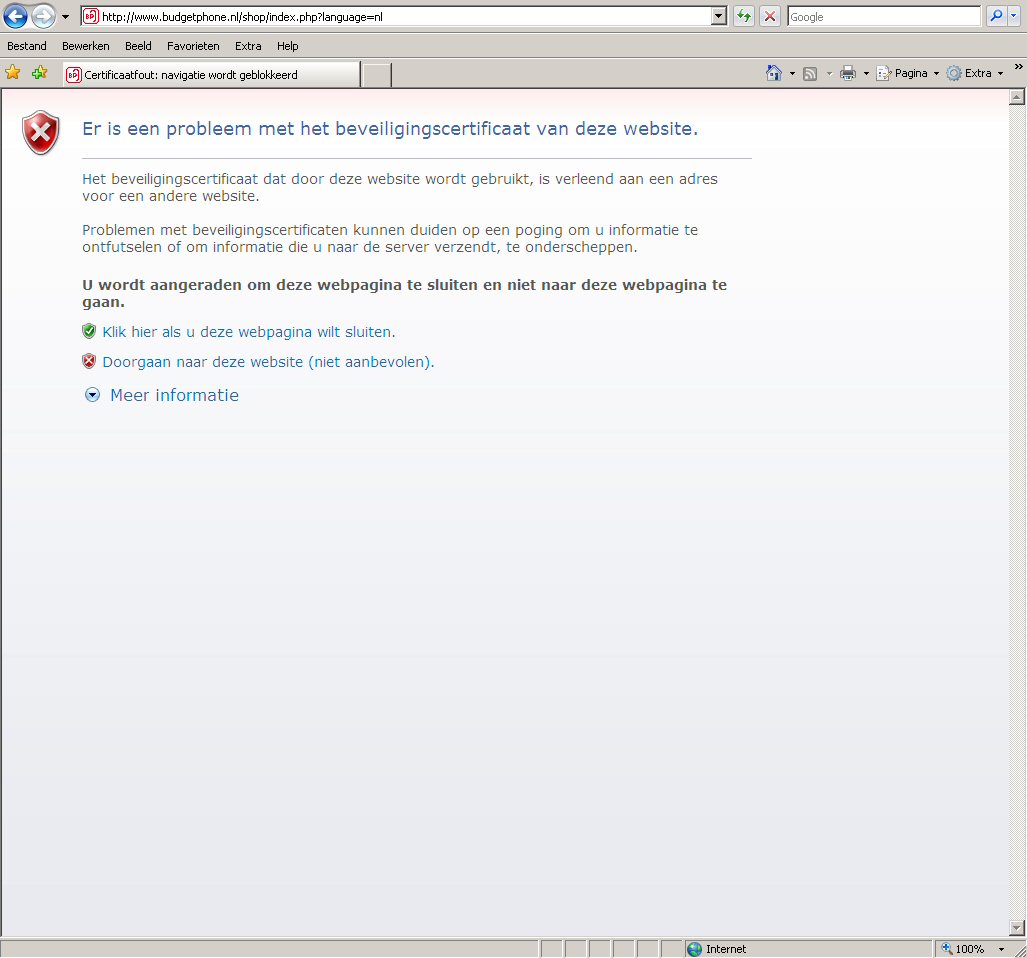Screen dimensions: 1027x958
Task: Click the search magnifier icon
Action: coord(996,17)
